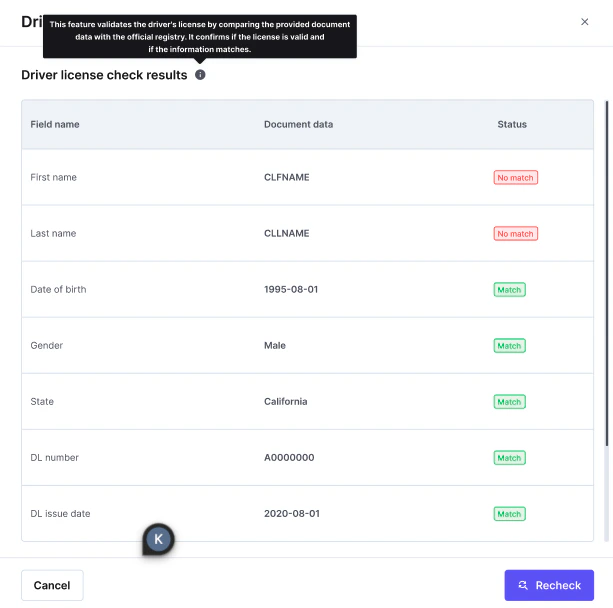
Task: Select the Male gender value
Action: tap(275, 345)
